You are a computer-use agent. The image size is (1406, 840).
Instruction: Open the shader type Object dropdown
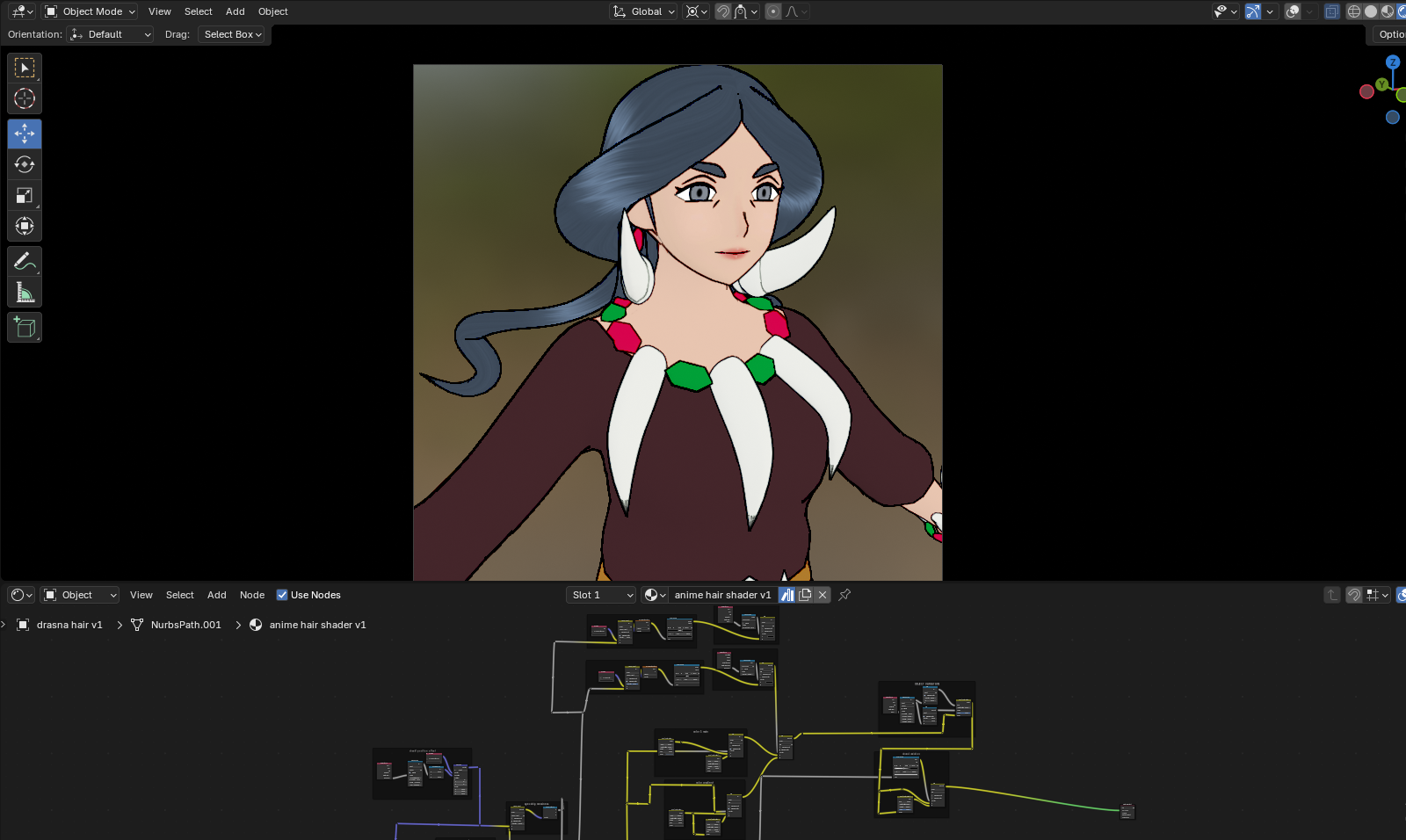[x=80, y=595]
